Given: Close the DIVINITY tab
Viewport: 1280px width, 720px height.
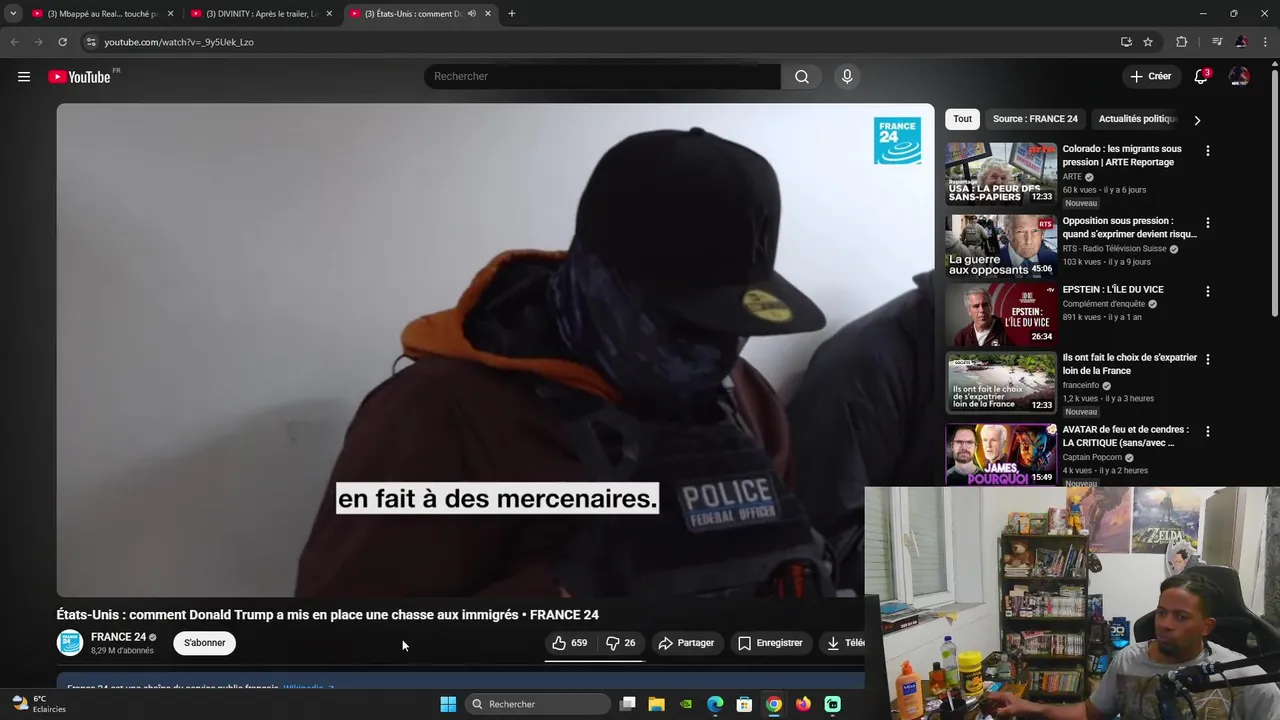Looking at the screenshot, I should pyautogui.click(x=329, y=14).
